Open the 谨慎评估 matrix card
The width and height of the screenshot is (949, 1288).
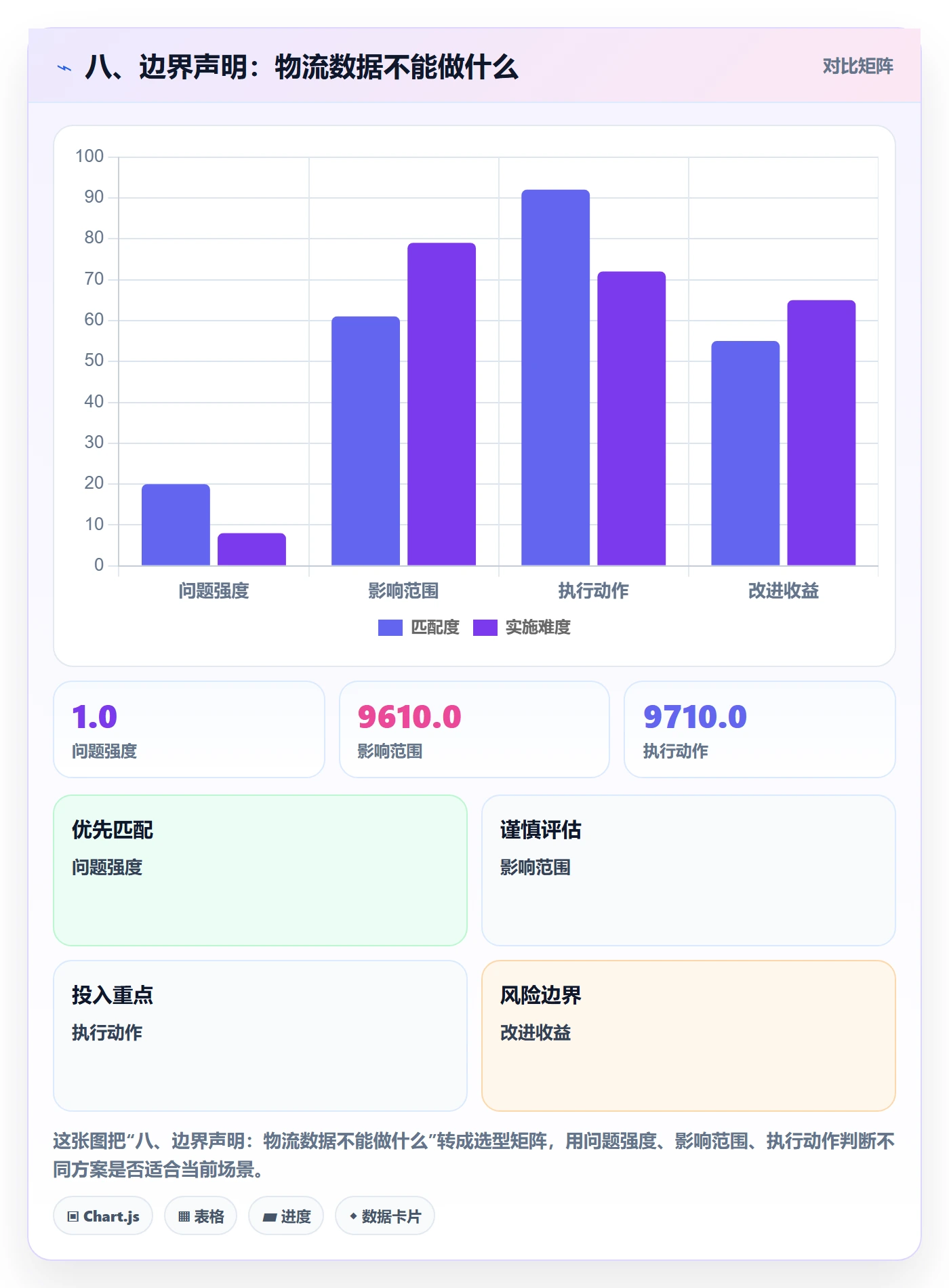[x=688, y=870]
